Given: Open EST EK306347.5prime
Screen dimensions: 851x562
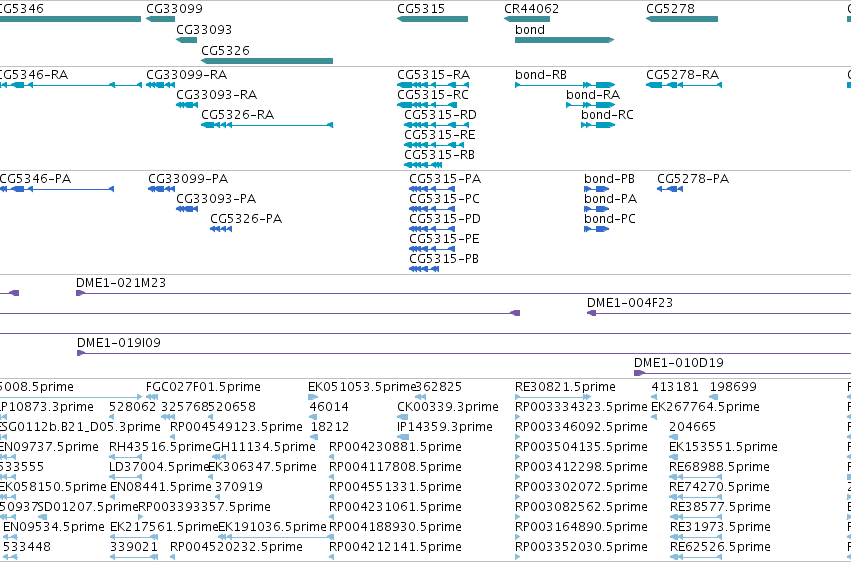Looking at the screenshot, I should pos(263,467).
